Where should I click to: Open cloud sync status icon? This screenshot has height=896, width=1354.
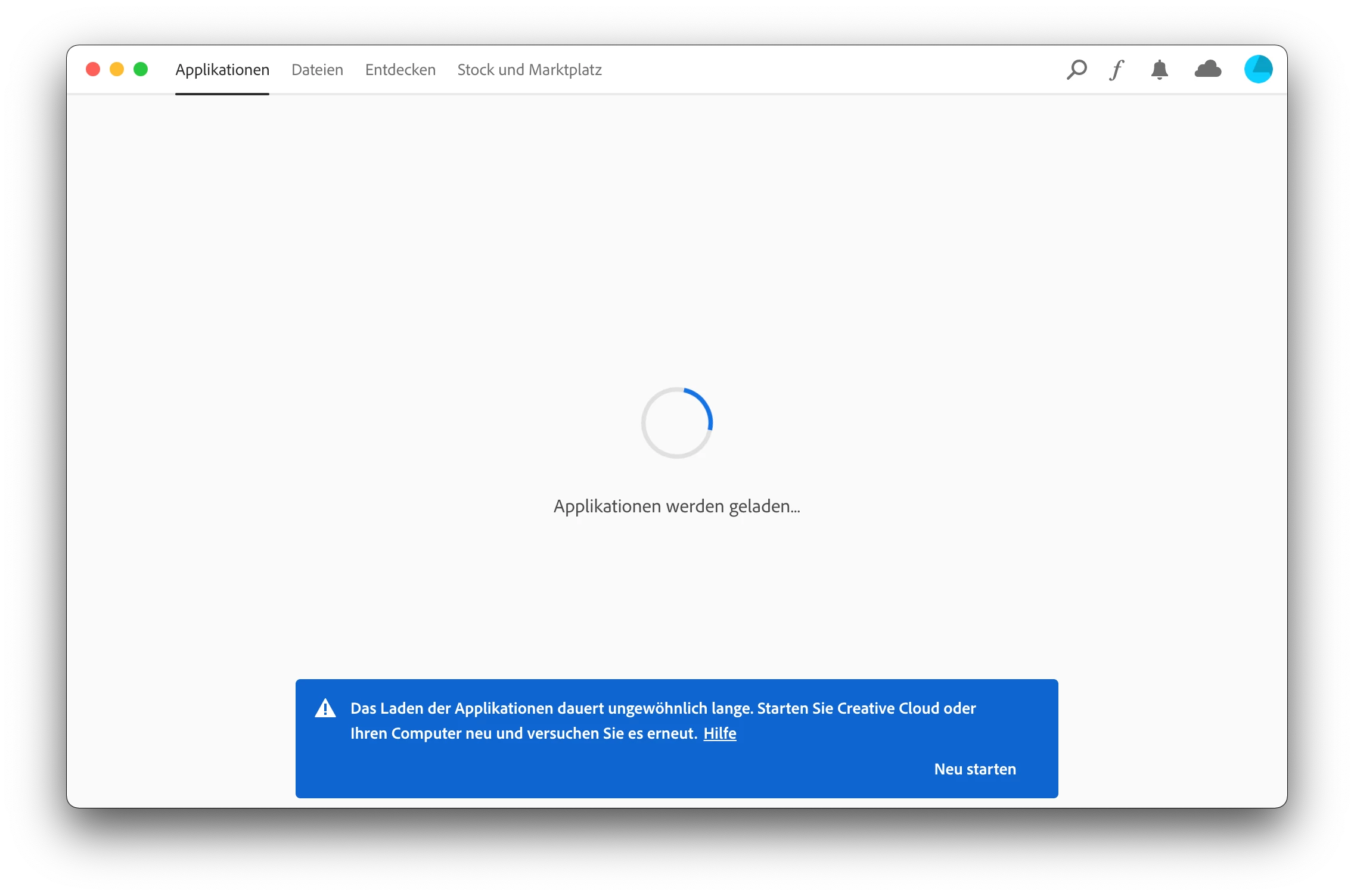[x=1208, y=70]
